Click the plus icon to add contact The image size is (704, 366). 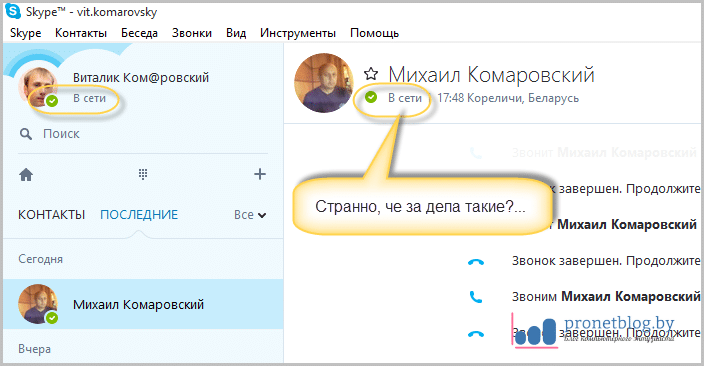pos(260,174)
